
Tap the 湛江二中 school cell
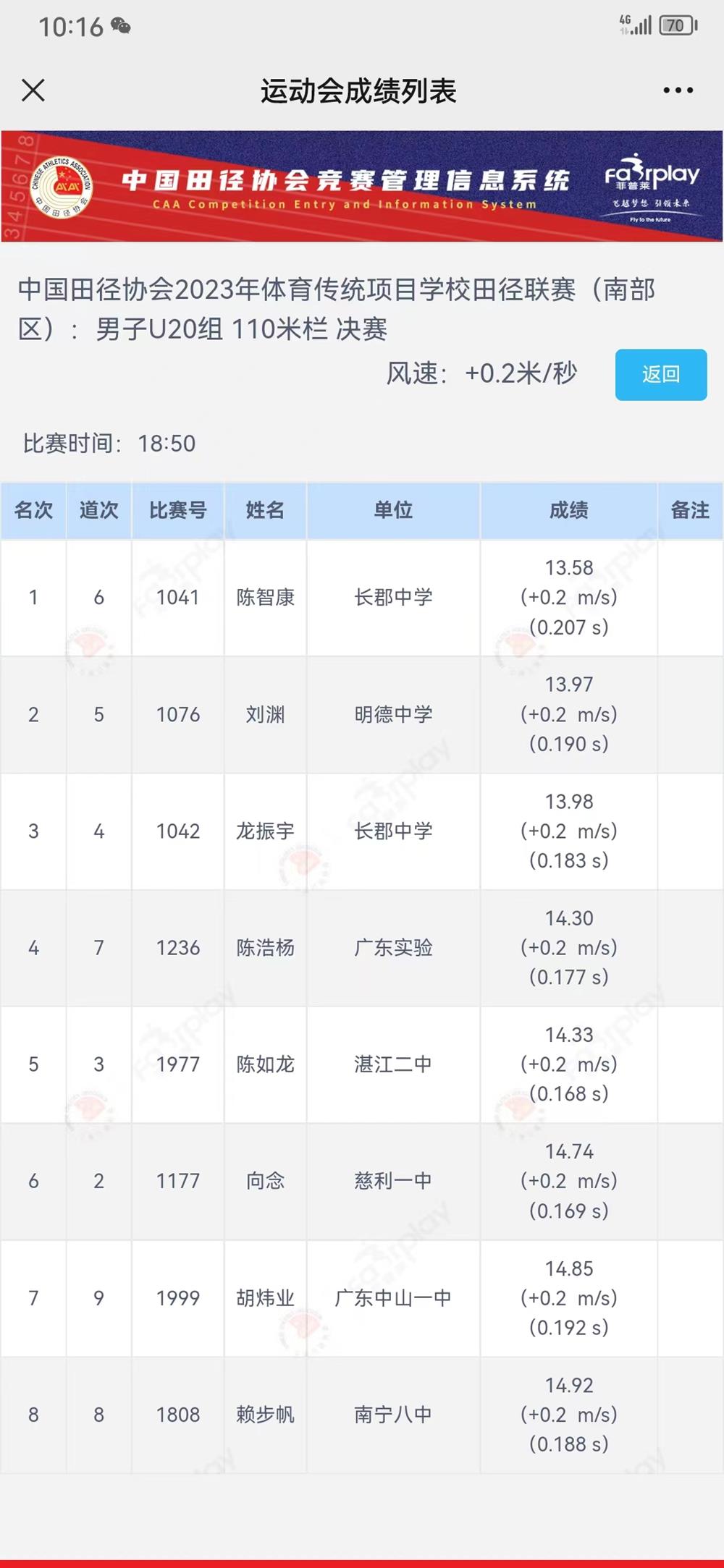(x=393, y=1064)
